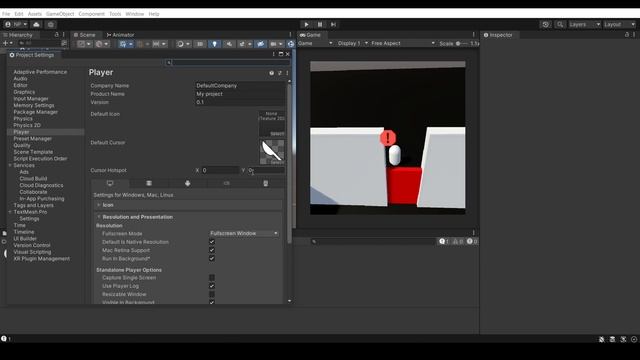640x360 pixels.
Task: Open the Fullscreen Mode dropdown
Action: click(244, 233)
